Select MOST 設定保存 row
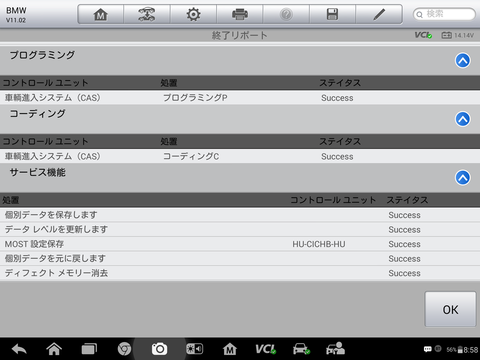The width and height of the screenshot is (480, 360). tap(240, 244)
